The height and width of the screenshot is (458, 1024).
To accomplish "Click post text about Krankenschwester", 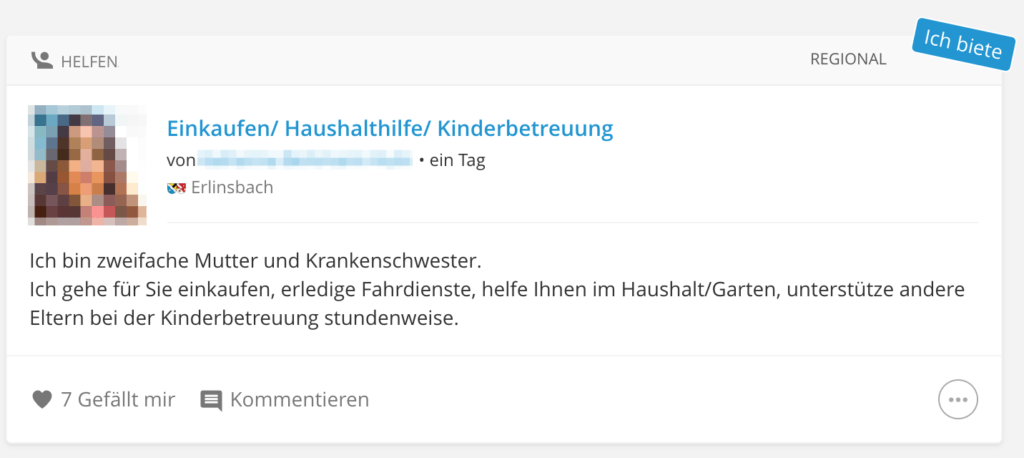I will tap(255, 261).
